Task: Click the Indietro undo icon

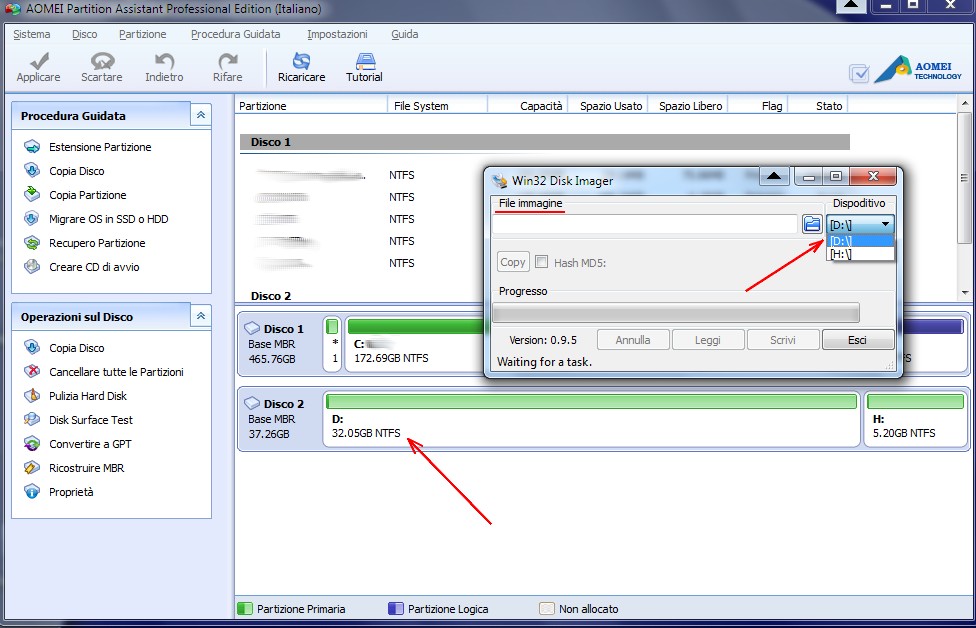Action: (164, 62)
